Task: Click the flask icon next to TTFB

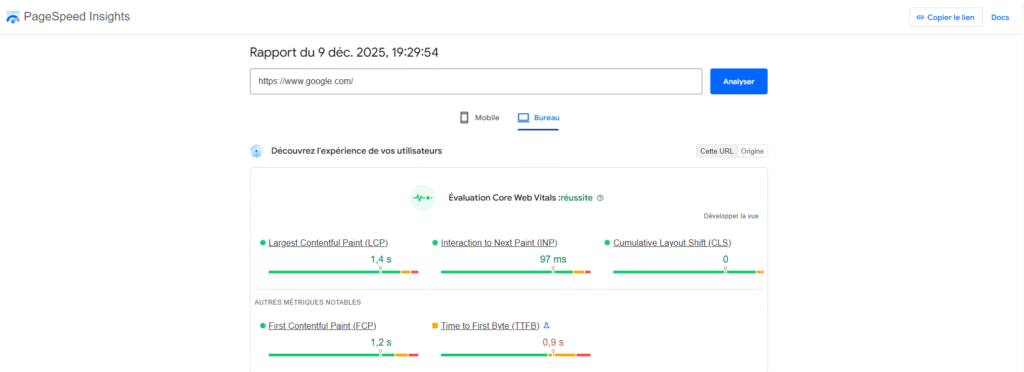Action: [x=547, y=325]
